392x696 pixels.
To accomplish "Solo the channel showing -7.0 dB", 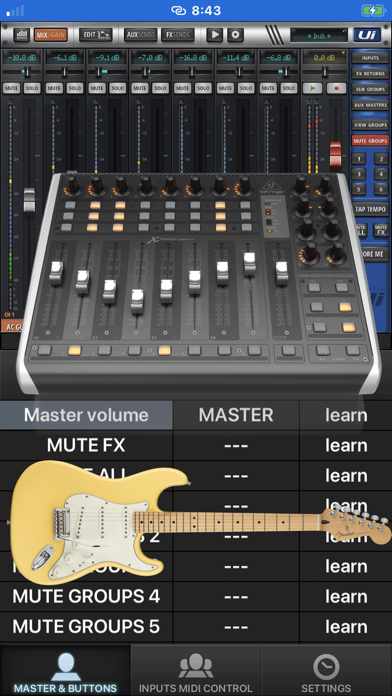I will pos(160,88).
